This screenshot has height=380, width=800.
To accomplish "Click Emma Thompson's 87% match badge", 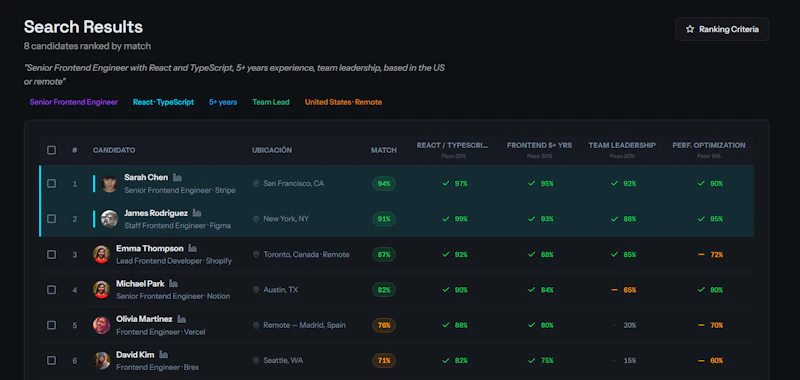I will click(x=384, y=255).
